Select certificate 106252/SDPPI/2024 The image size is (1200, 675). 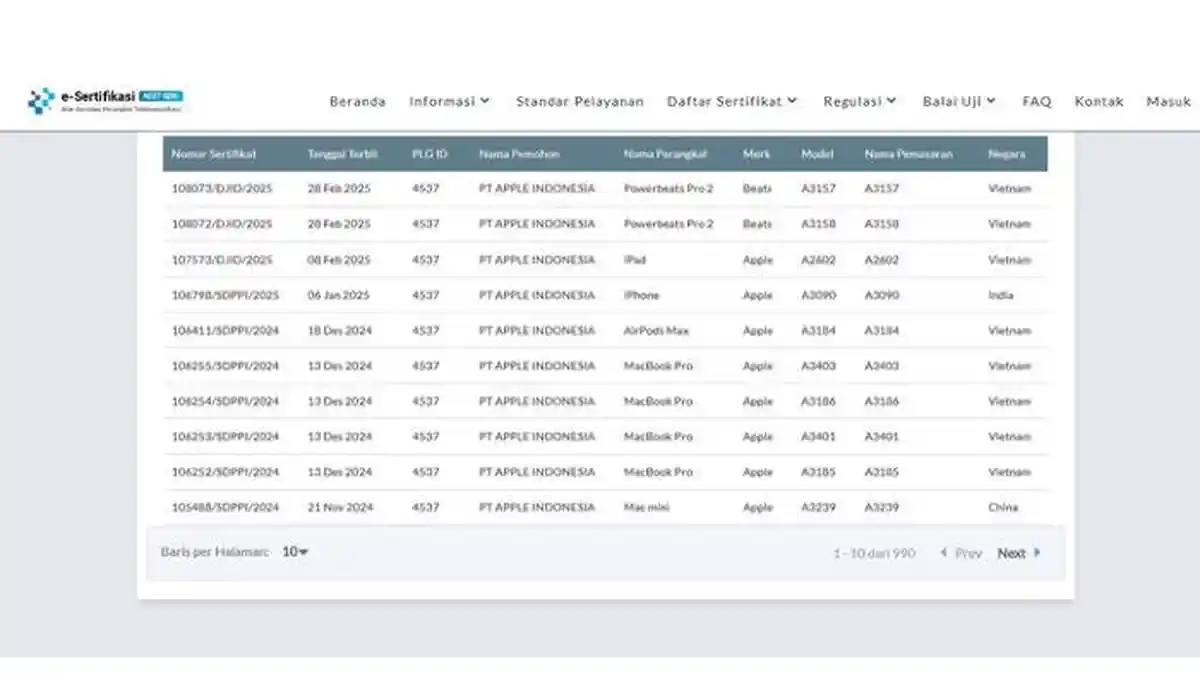[x=225, y=472]
